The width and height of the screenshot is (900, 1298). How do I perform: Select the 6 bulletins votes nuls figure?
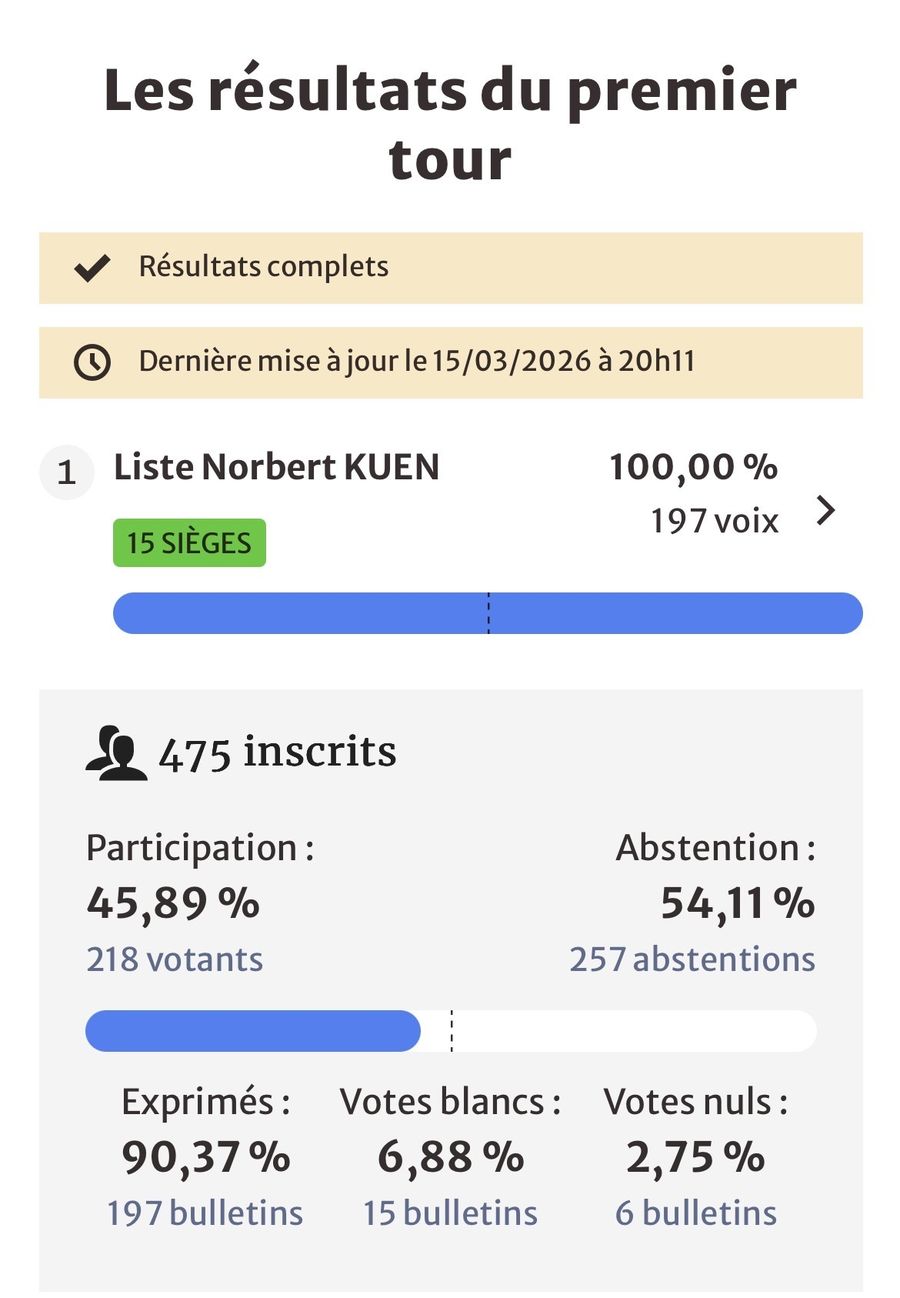click(x=696, y=1213)
